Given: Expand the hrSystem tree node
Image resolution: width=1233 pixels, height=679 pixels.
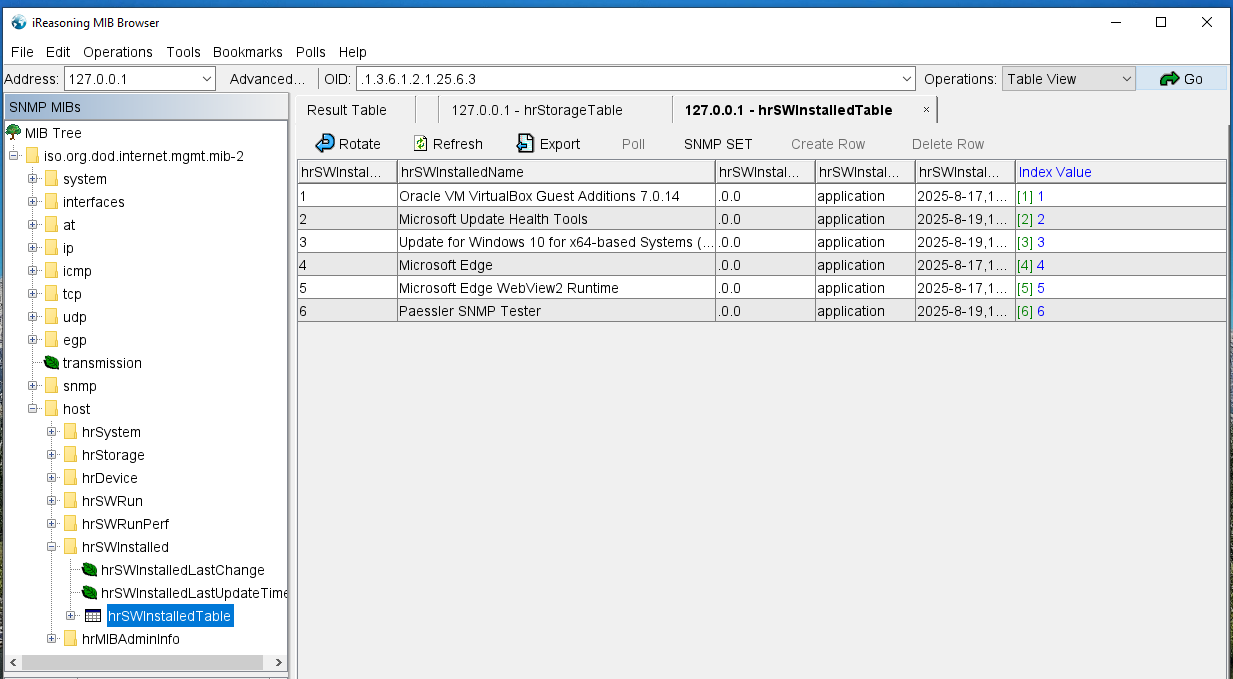Looking at the screenshot, I should tap(52, 432).
